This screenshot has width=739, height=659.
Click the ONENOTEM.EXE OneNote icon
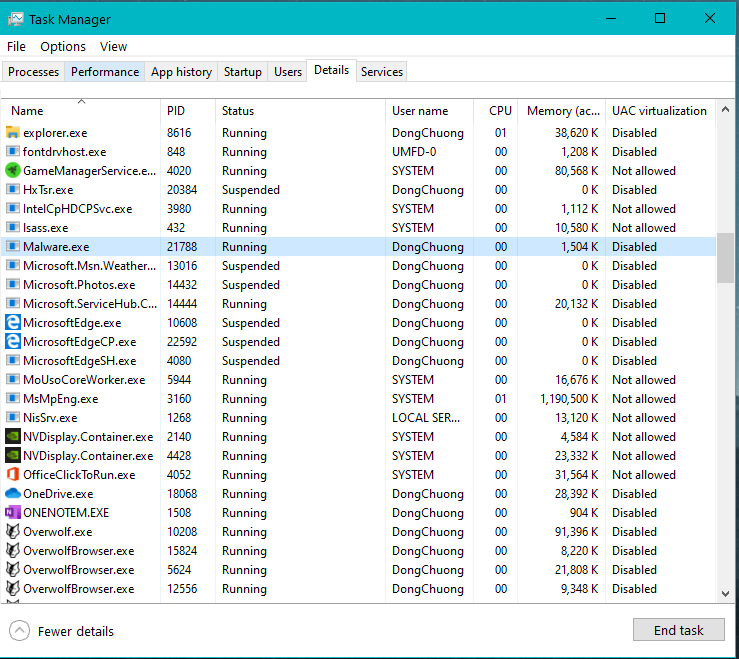13,512
